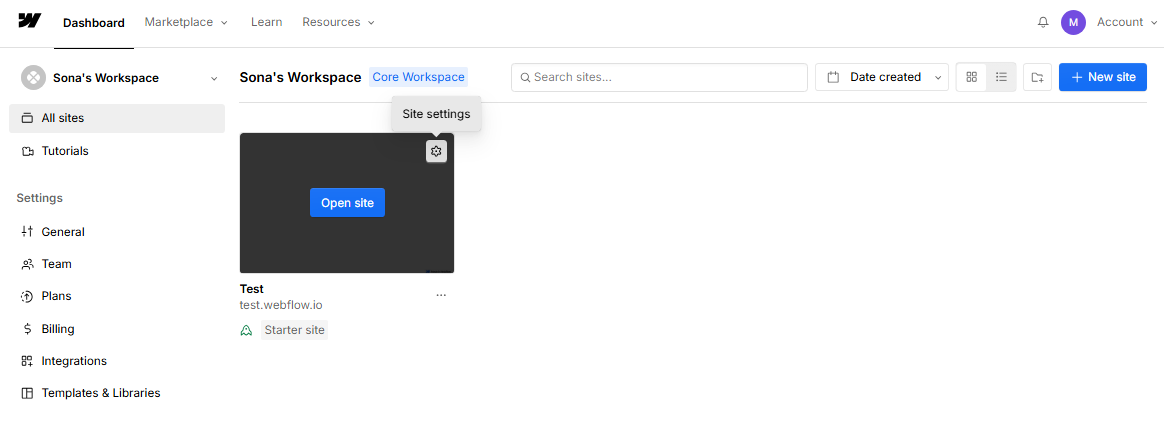1164x422 pixels.
Task: Click the calendar icon in sort control
Action: (x=833, y=77)
